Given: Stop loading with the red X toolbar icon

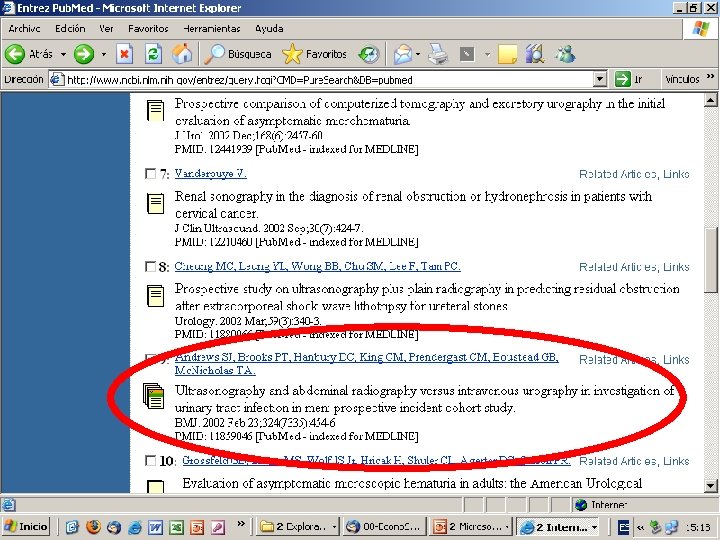Looking at the screenshot, I should (x=124, y=54).
